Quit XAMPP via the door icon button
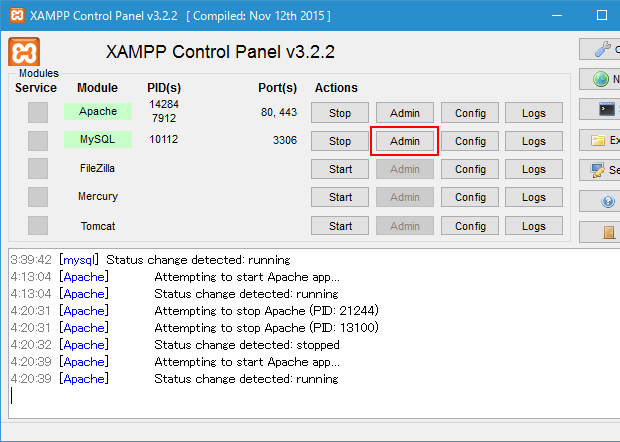Screen dimensions: 620x442 click(x=600, y=232)
